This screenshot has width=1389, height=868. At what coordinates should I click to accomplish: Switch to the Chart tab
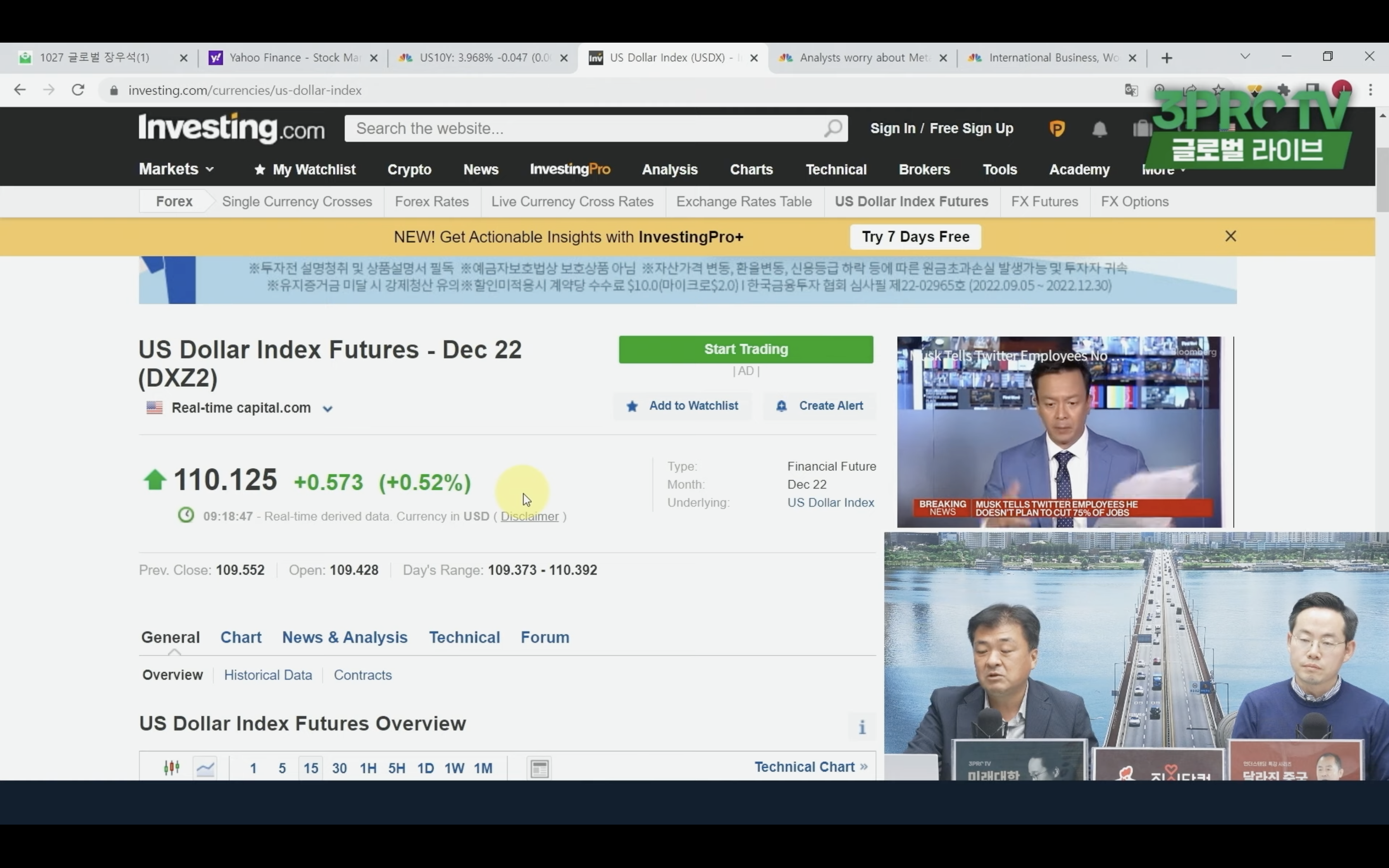(241, 637)
